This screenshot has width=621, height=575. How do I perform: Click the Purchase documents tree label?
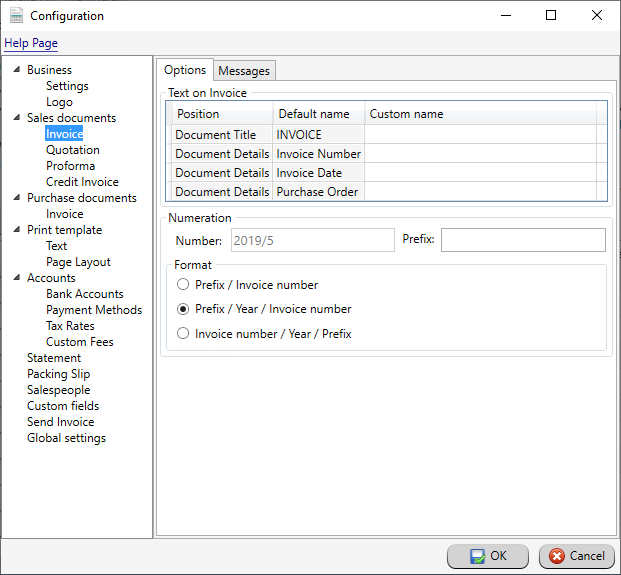[x=82, y=198]
